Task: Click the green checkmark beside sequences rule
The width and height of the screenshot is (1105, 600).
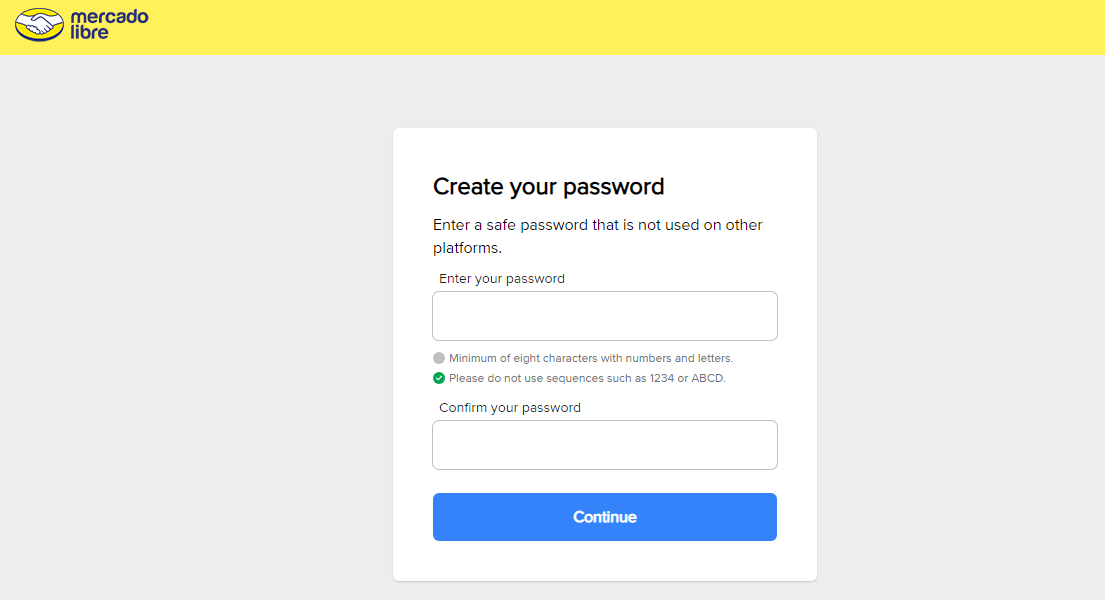Action: [x=439, y=378]
